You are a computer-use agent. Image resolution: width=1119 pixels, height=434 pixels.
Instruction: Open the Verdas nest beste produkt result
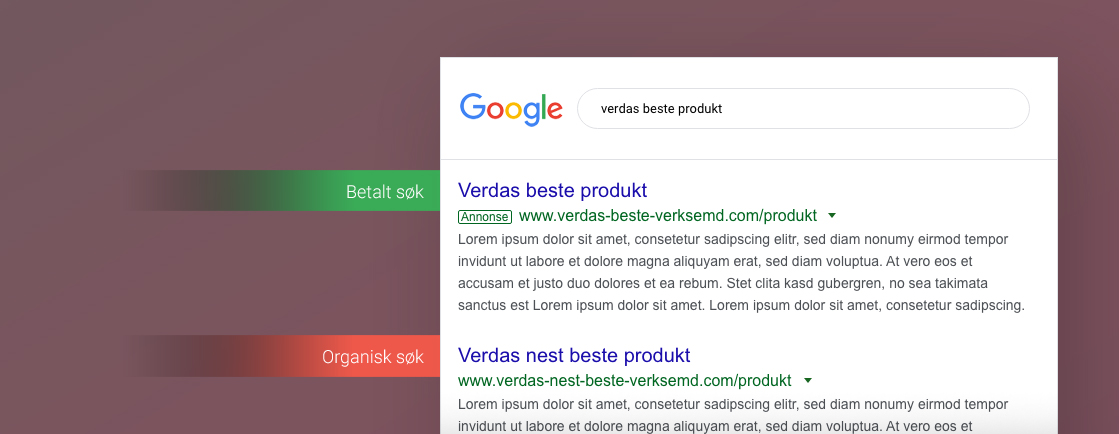(574, 355)
